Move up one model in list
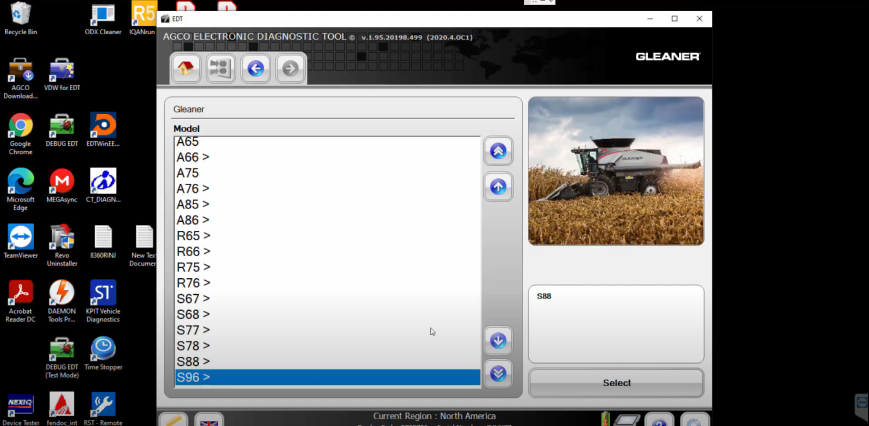The width and height of the screenshot is (869, 426). click(498, 186)
